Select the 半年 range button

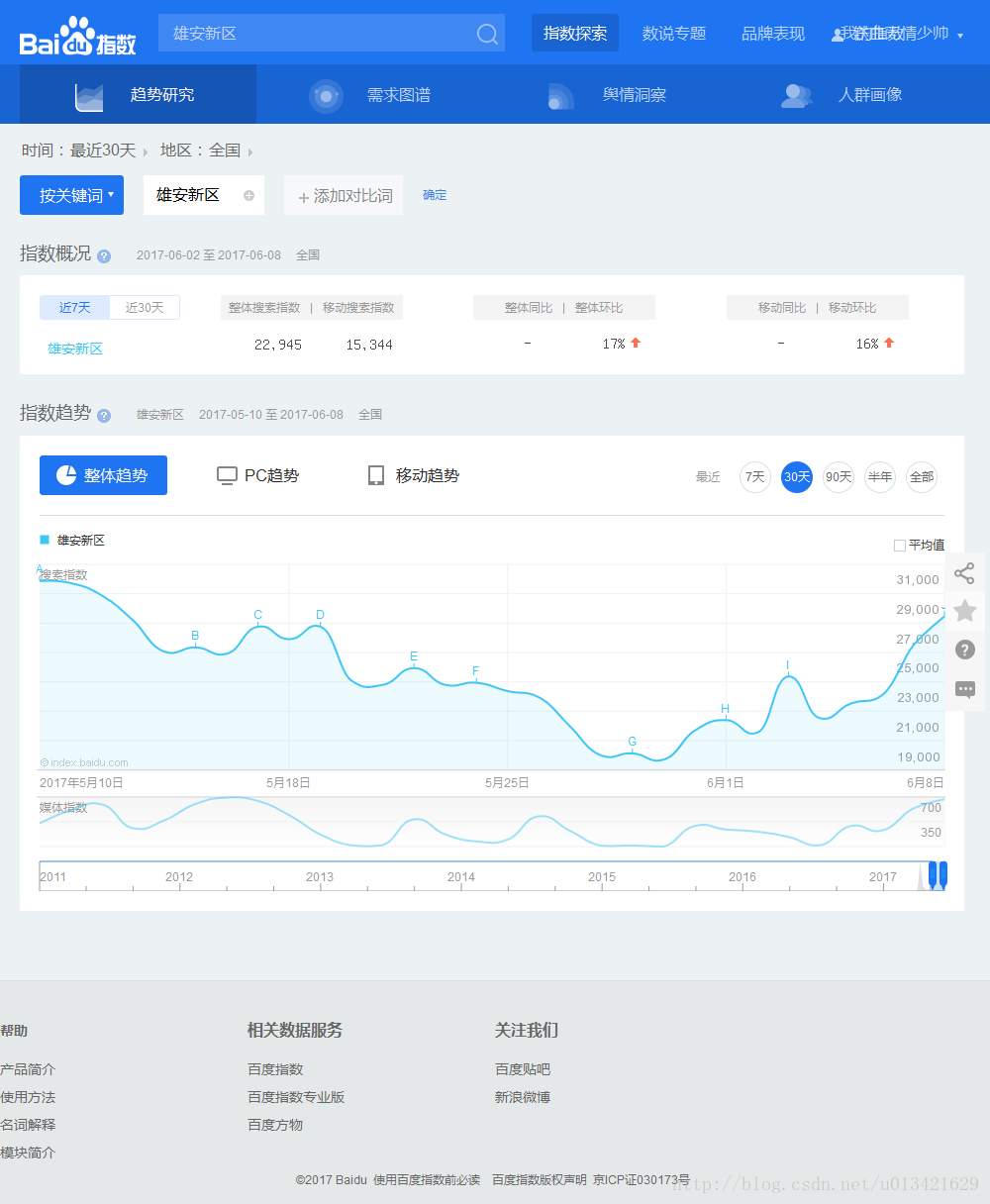[x=880, y=477]
